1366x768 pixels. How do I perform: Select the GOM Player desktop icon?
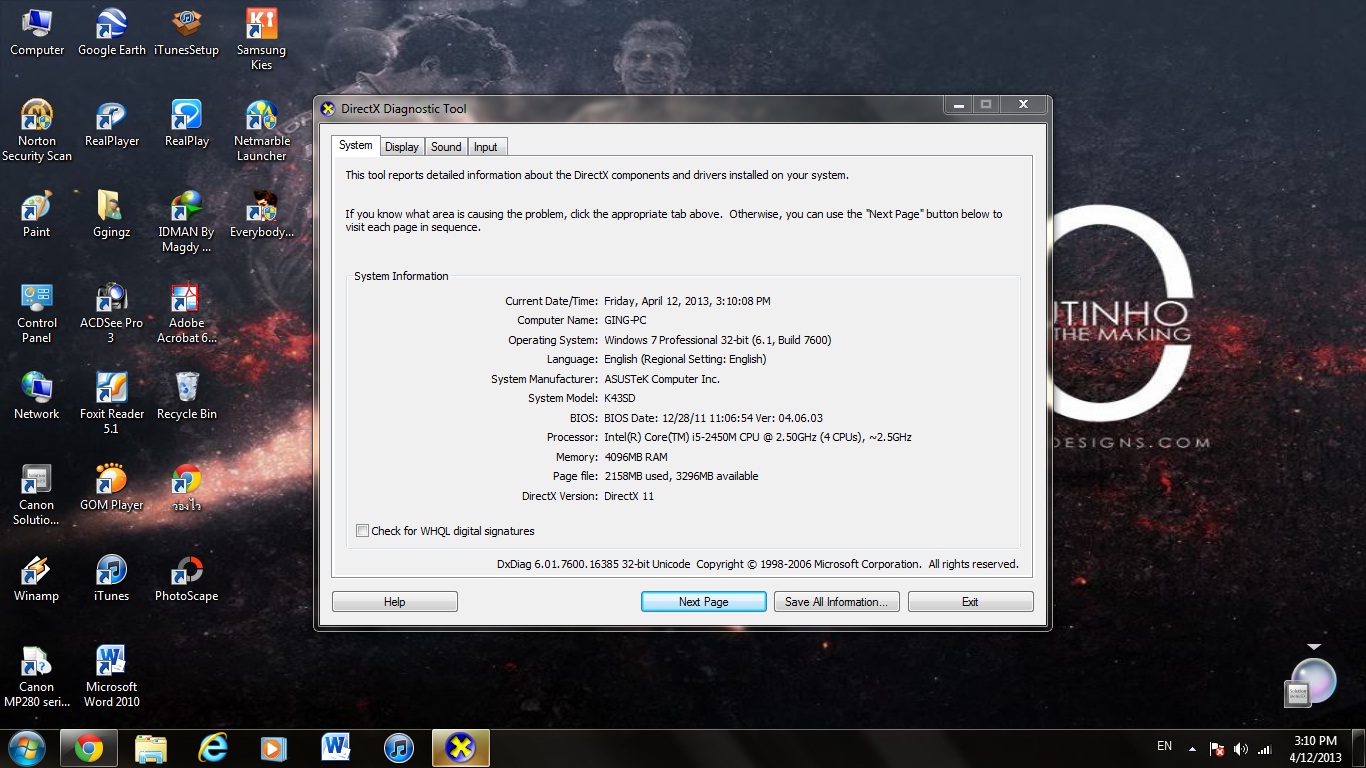point(112,487)
